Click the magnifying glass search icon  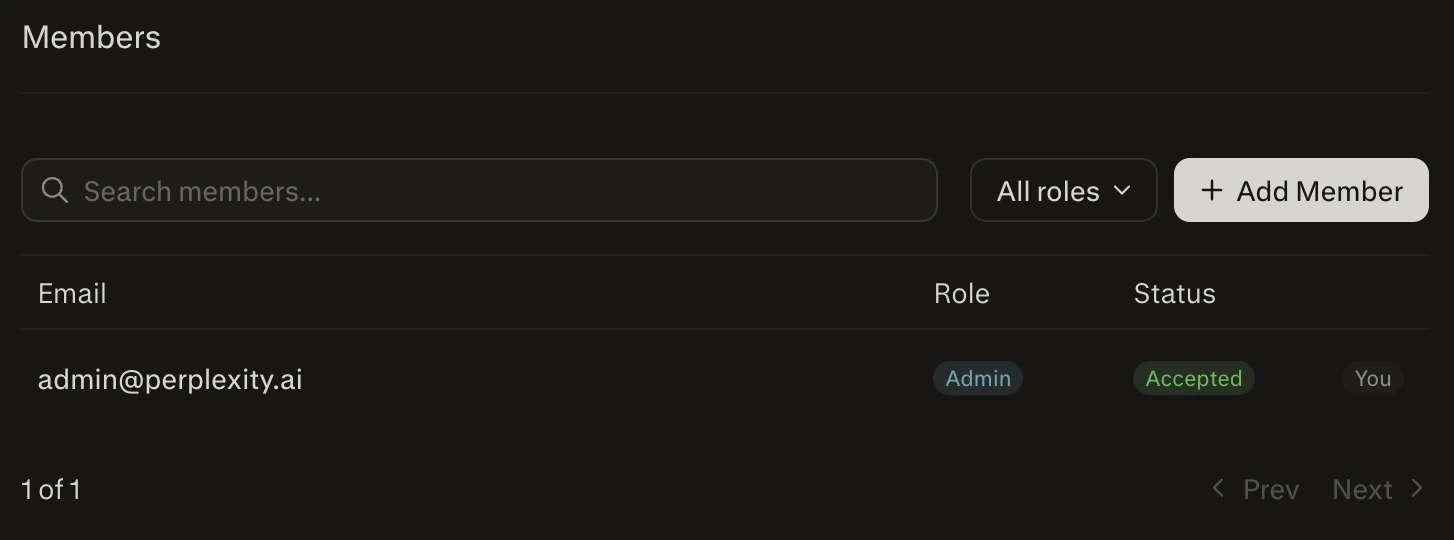pyautogui.click(x=55, y=190)
